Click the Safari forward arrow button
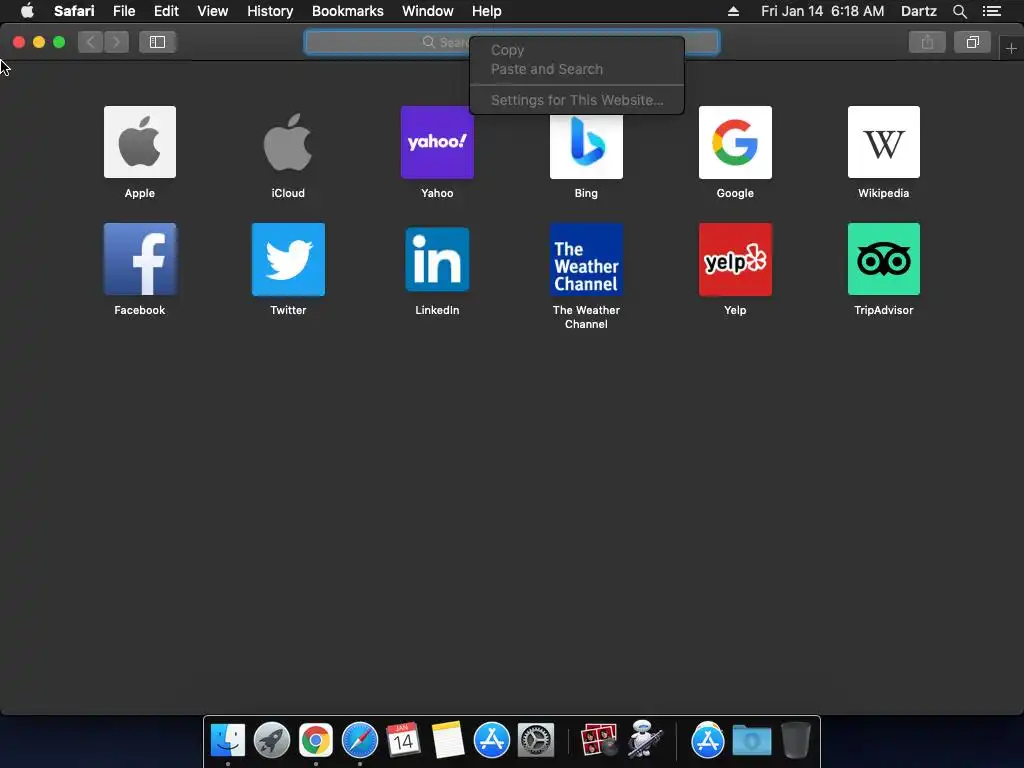The width and height of the screenshot is (1024, 768). click(x=116, y=42)
